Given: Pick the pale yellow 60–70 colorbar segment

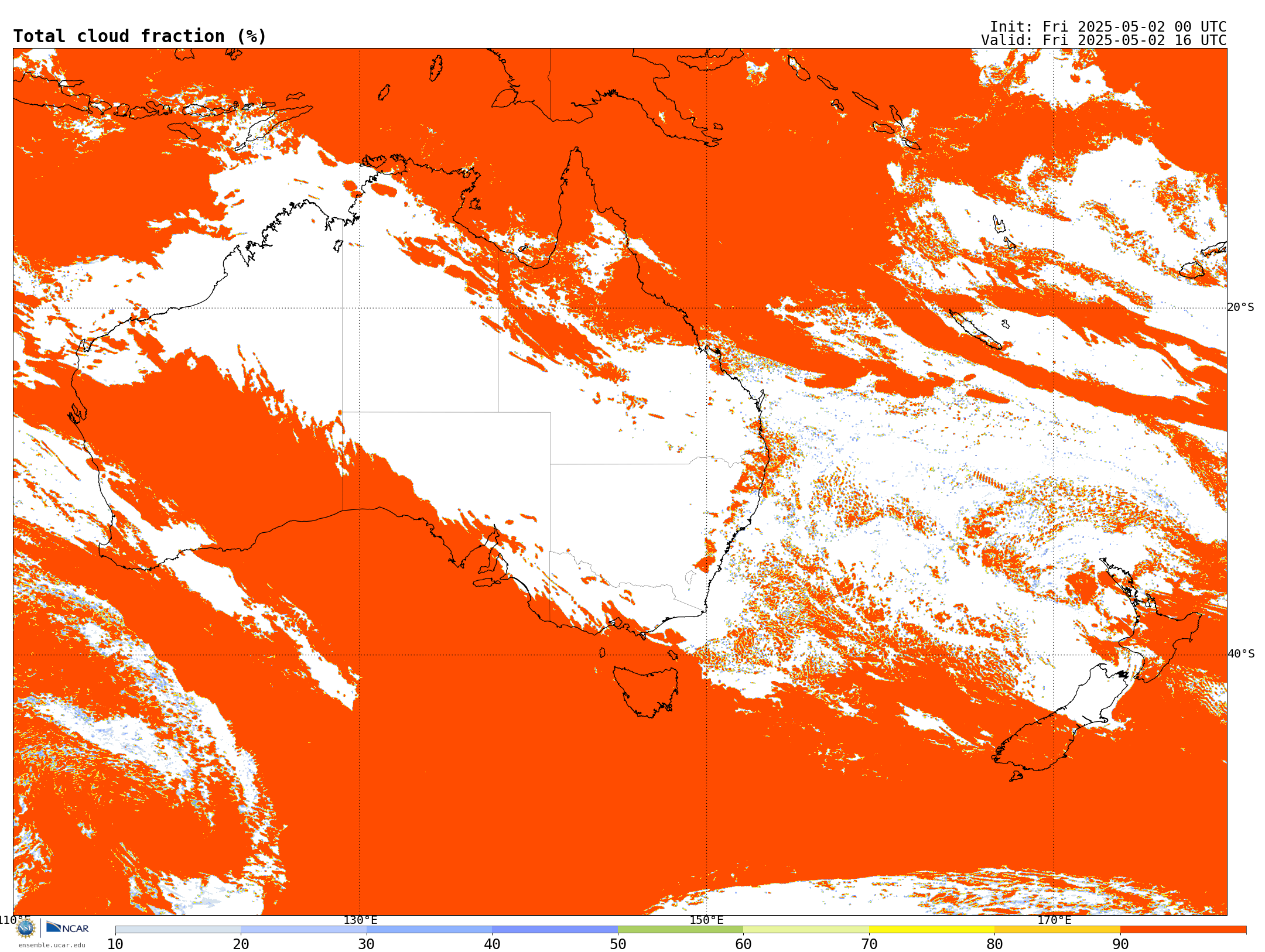Looking at the screenshot, I should coord(806,930).
